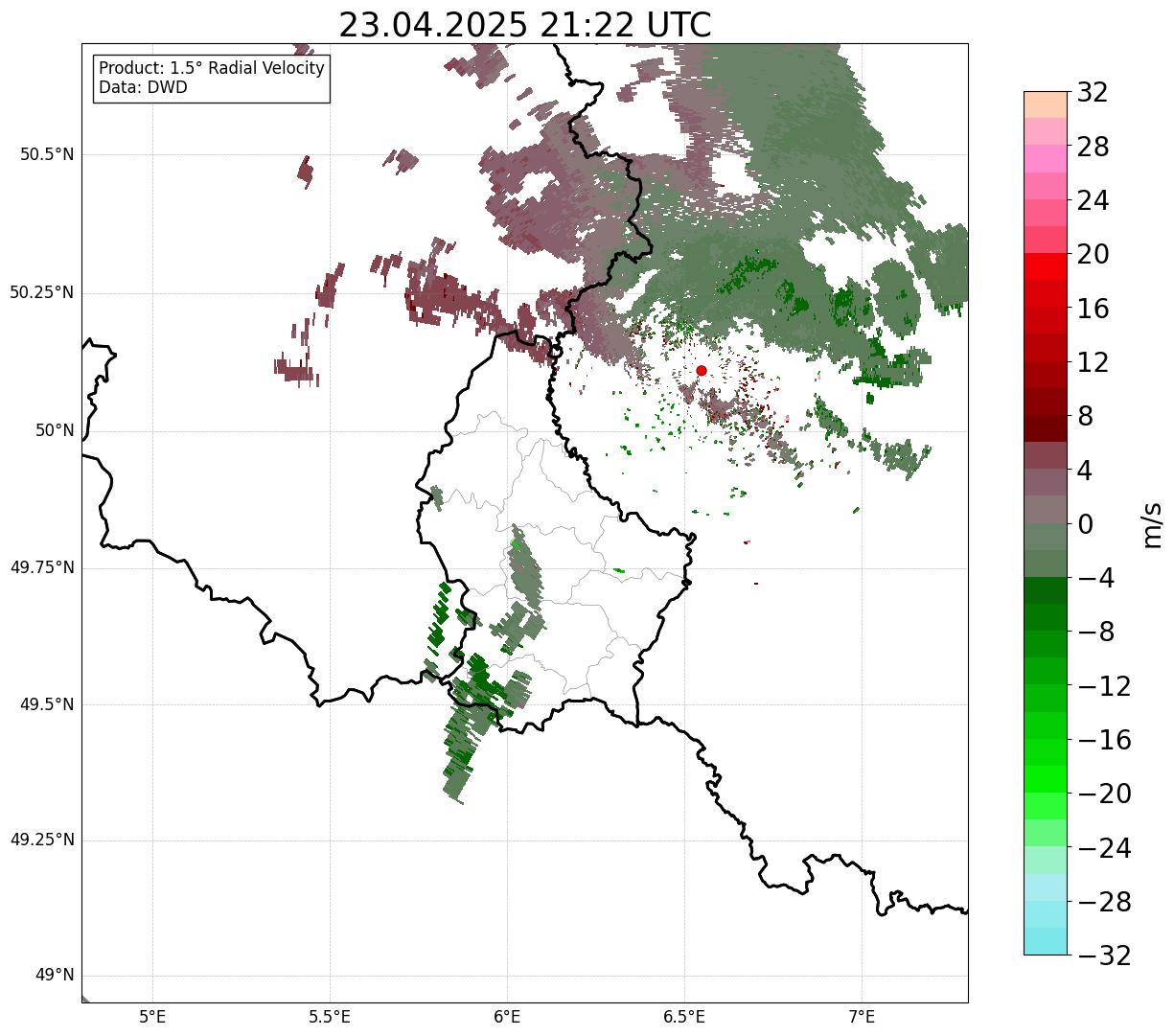Click the colorbar tick label 4
Screen dimensions: 1174x1036
(1085, 471)
